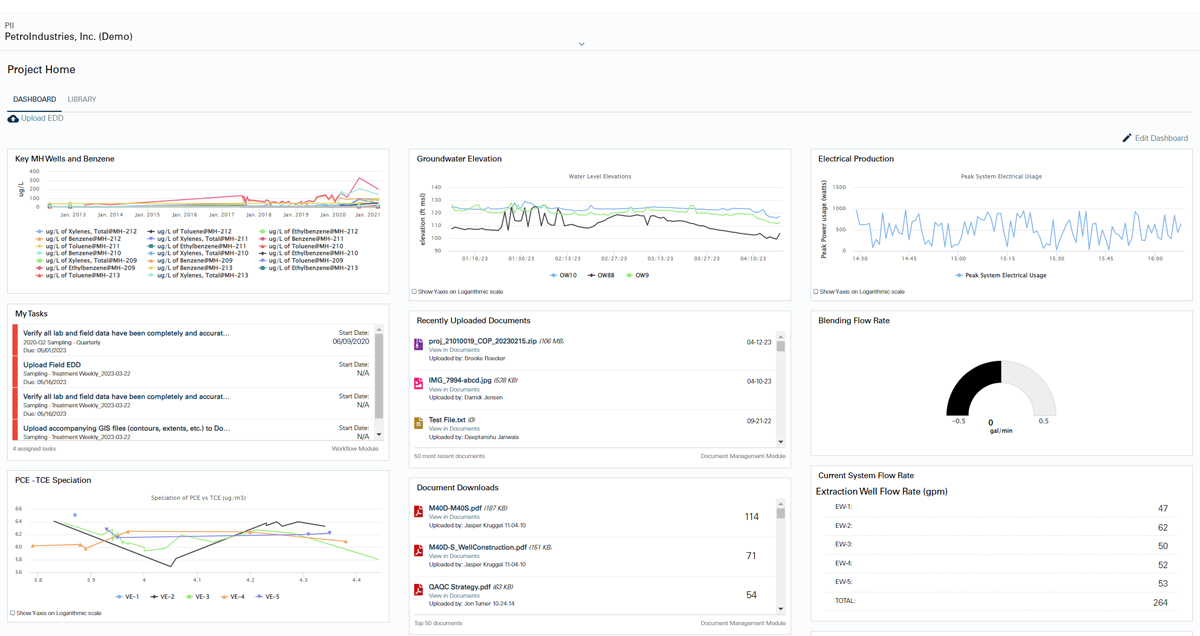Image resolution: width=1200 pixels, height=636 pixels.
Task: Toggle OW10 series in Groundwater legend
Action: pos(563,275)
